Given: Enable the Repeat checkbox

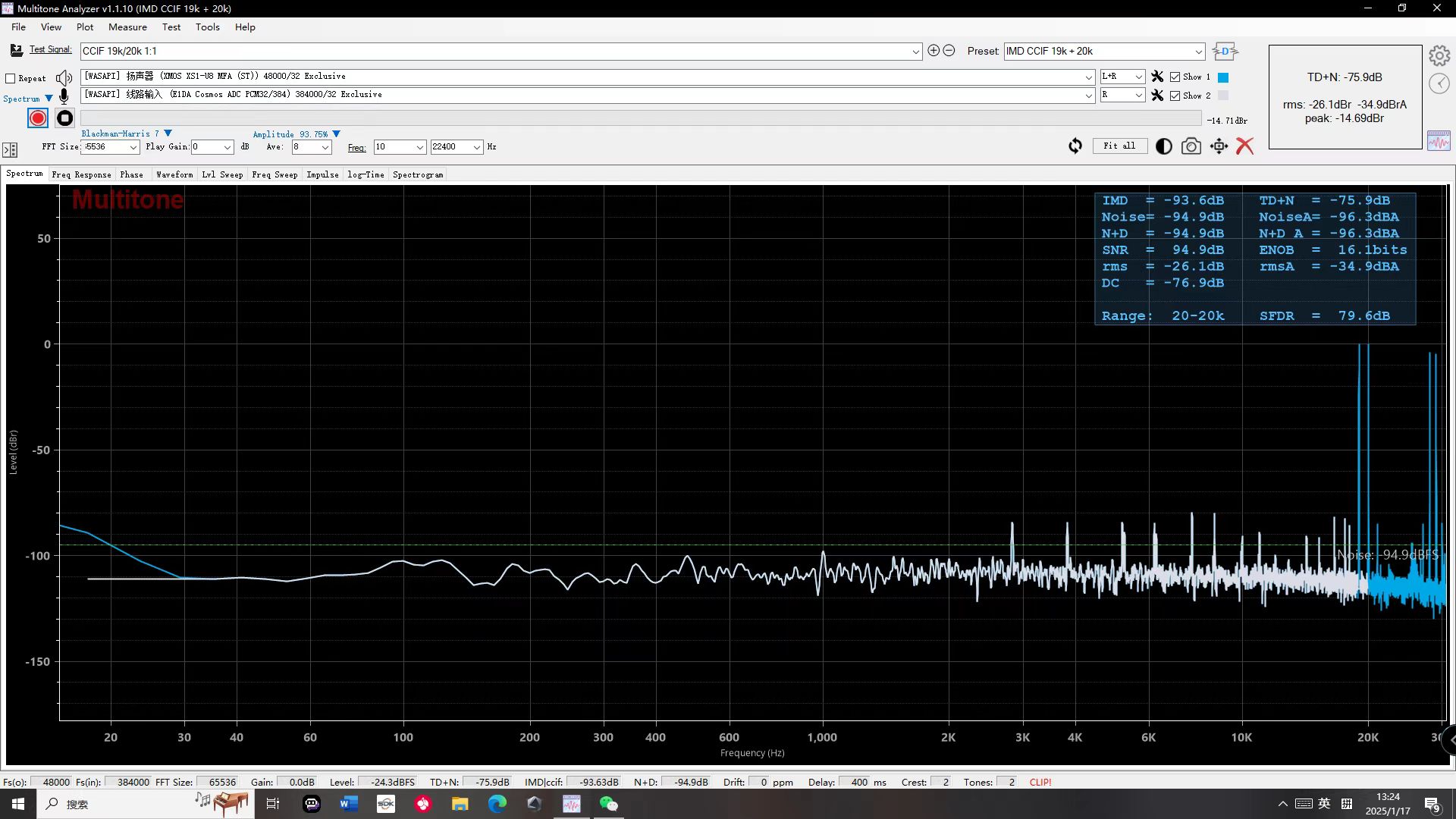Looking at the screenshot, I should click(11, 78).
